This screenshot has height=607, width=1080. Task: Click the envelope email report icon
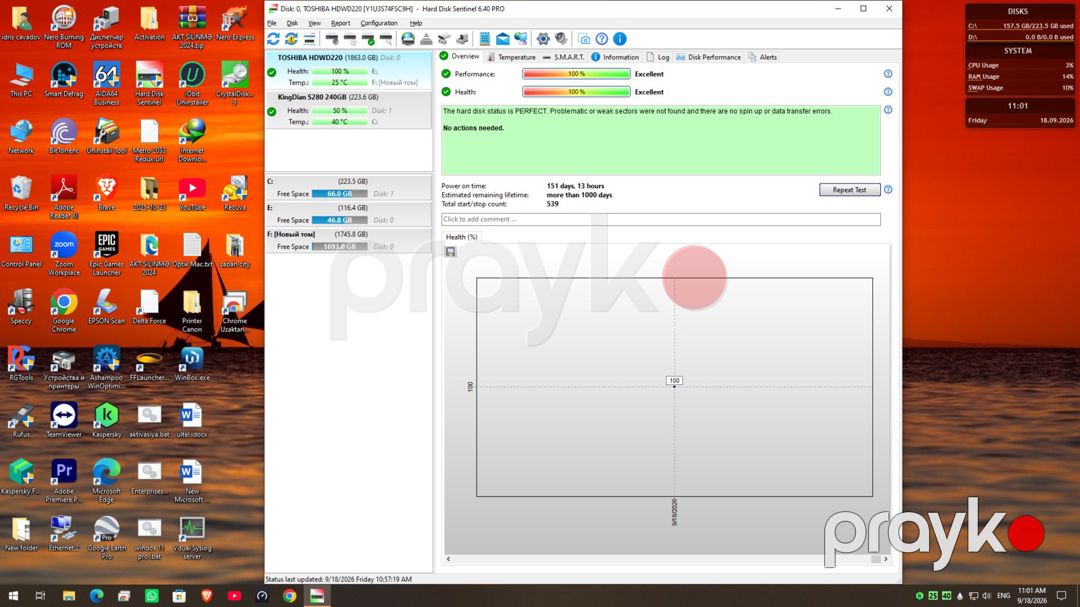tap(503, 39)
